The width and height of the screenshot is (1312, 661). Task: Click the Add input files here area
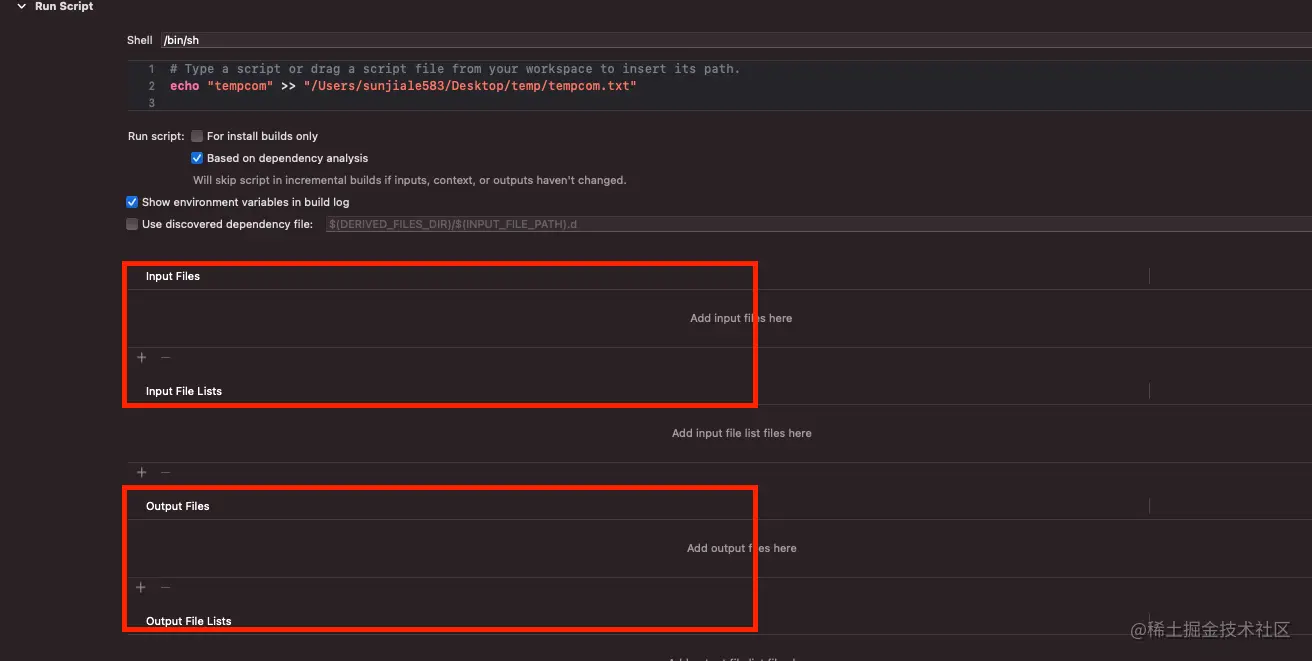pos(740,318)
